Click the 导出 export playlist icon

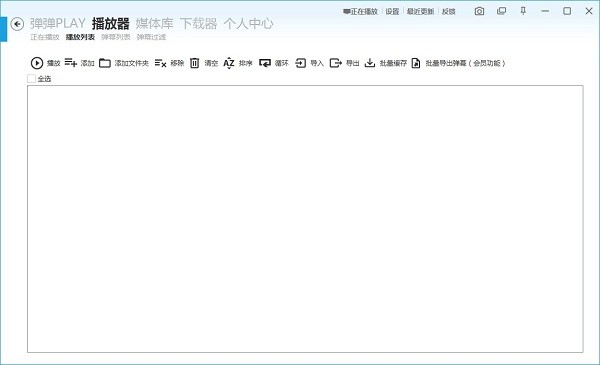[x=336, y=63]
